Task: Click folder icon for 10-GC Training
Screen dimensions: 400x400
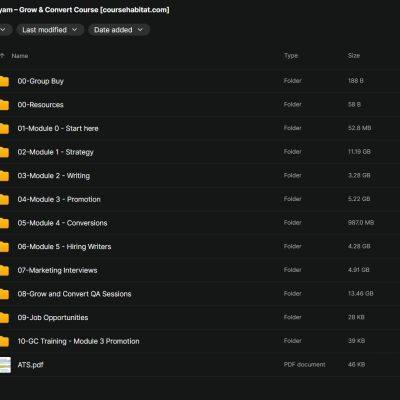Action: [4, 341]
